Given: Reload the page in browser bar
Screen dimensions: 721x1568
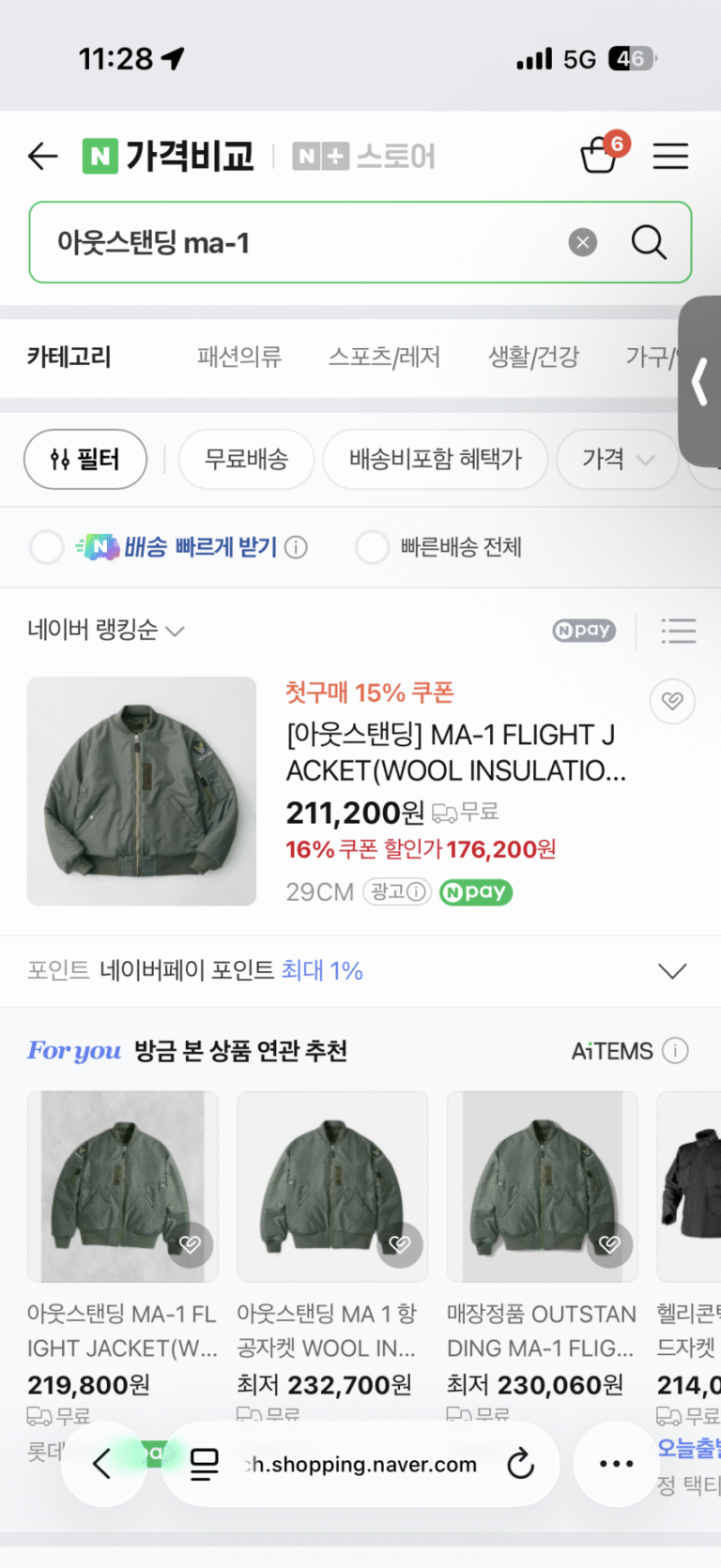Looking at the screenshot, I should pos(520,1464).
